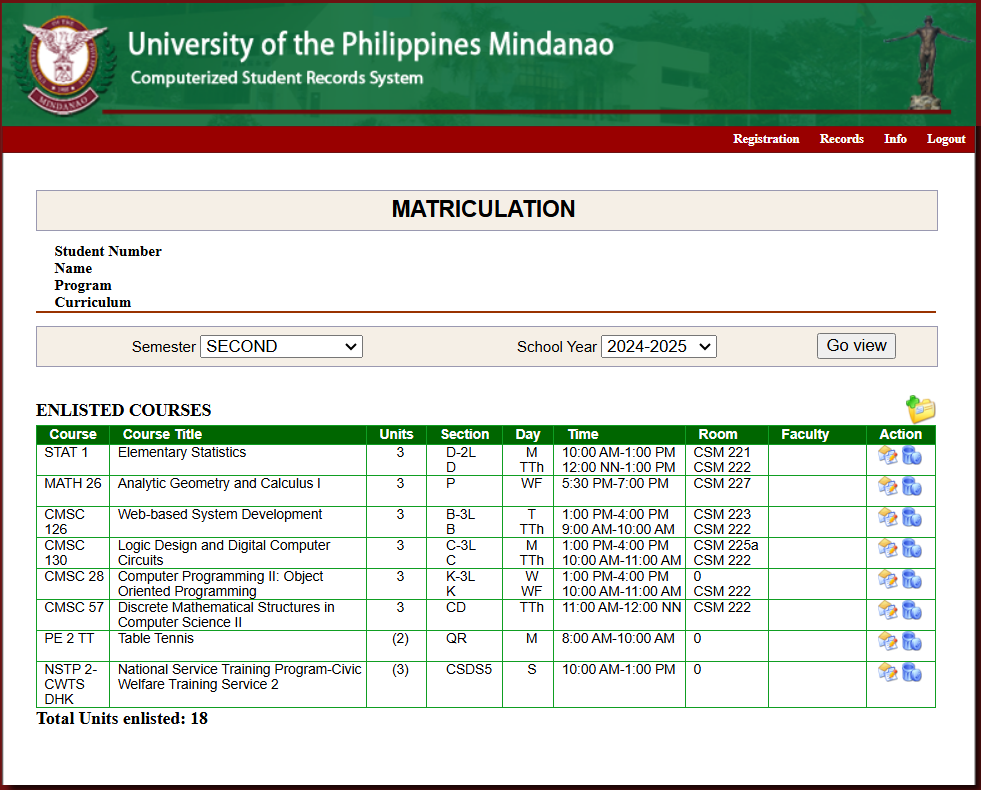The image size is (981, 790).
Task: Click the Go view button
Action: coord(856,345)
